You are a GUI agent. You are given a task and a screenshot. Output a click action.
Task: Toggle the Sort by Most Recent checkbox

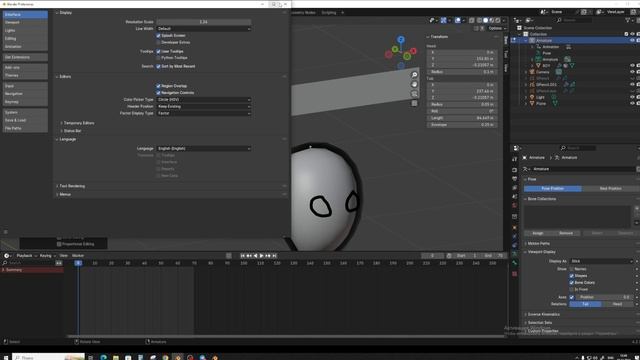coord(158,66)
